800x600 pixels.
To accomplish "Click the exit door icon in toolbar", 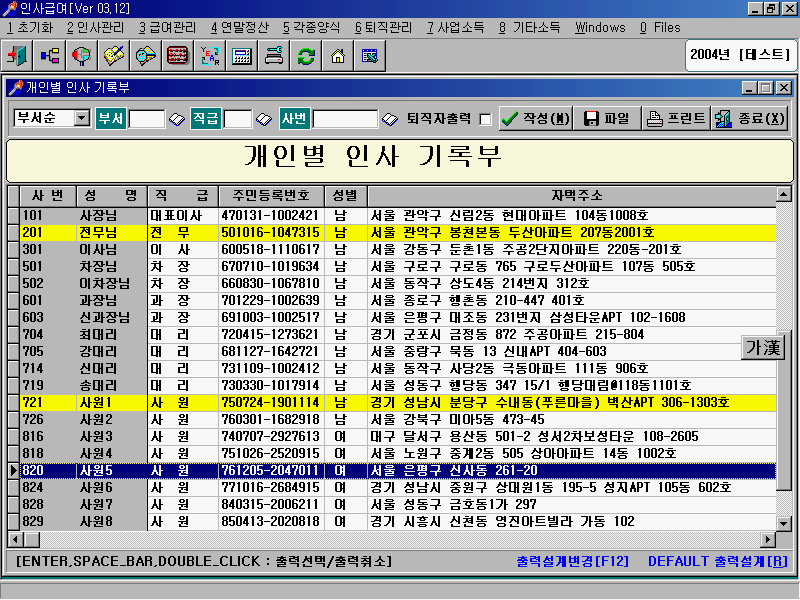I will pyautogui.click(x=19, y=56).
